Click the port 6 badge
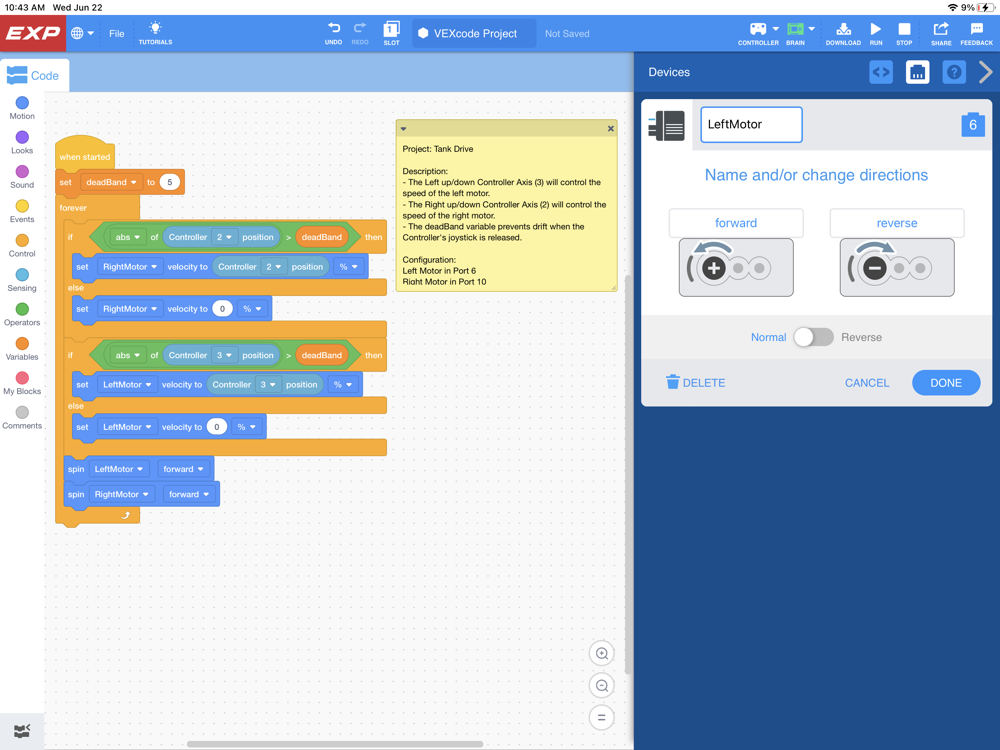This screenshot has width=1000, height=750. tap(973, 125)
